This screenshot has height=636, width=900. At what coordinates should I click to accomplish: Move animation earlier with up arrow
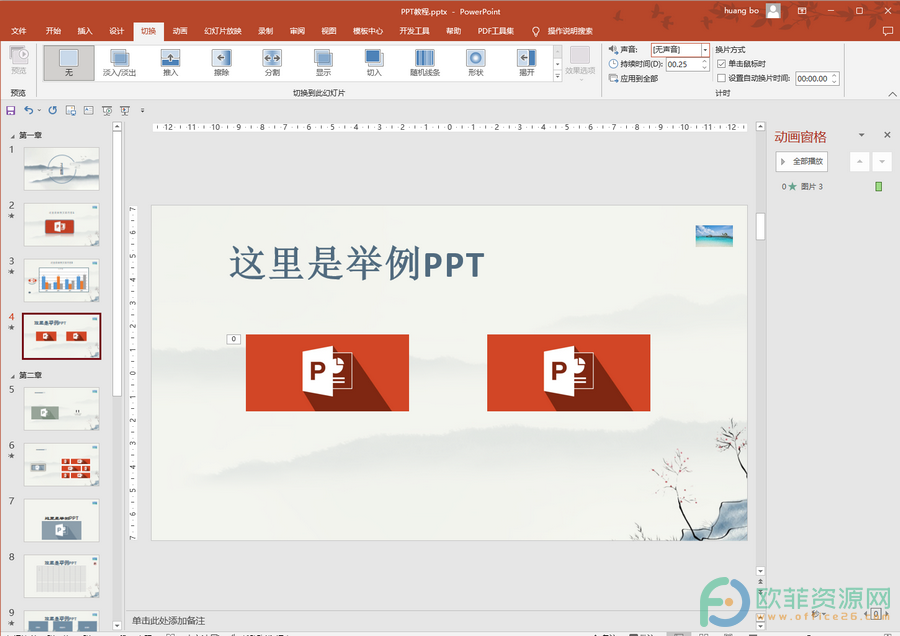pos(859,162)
